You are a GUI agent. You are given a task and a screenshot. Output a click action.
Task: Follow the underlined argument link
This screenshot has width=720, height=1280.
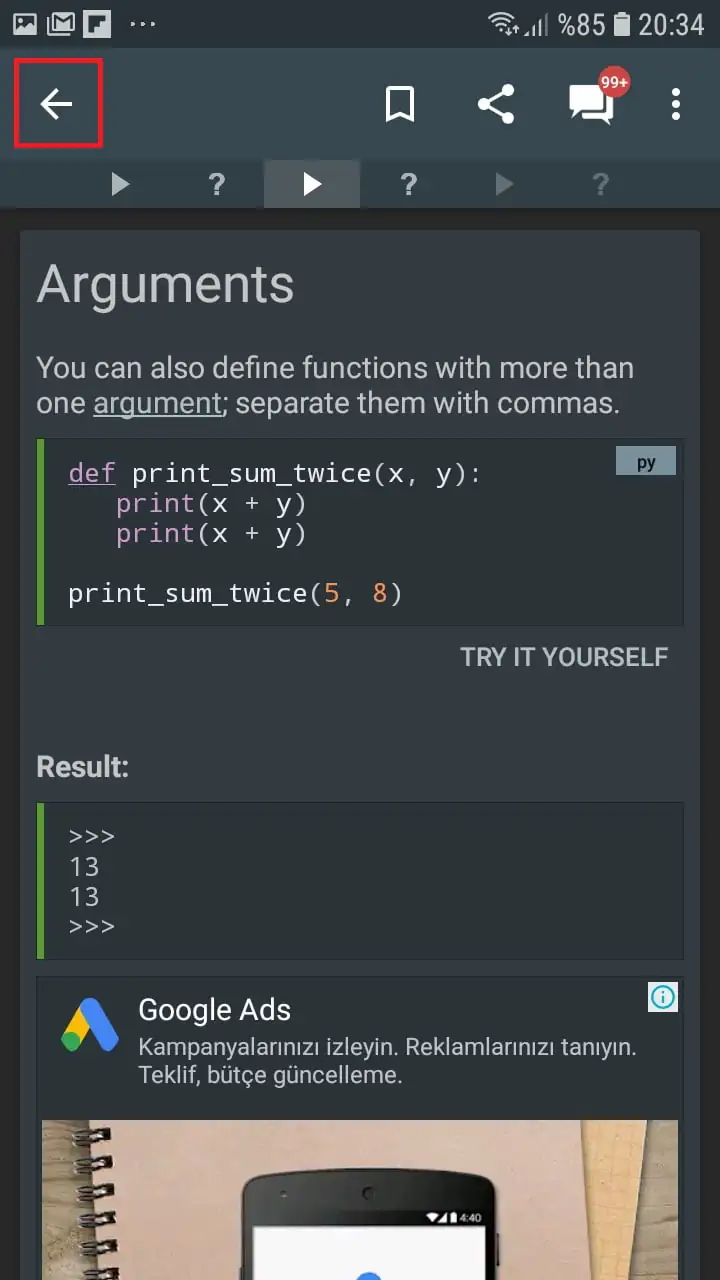tap(157, 403)
